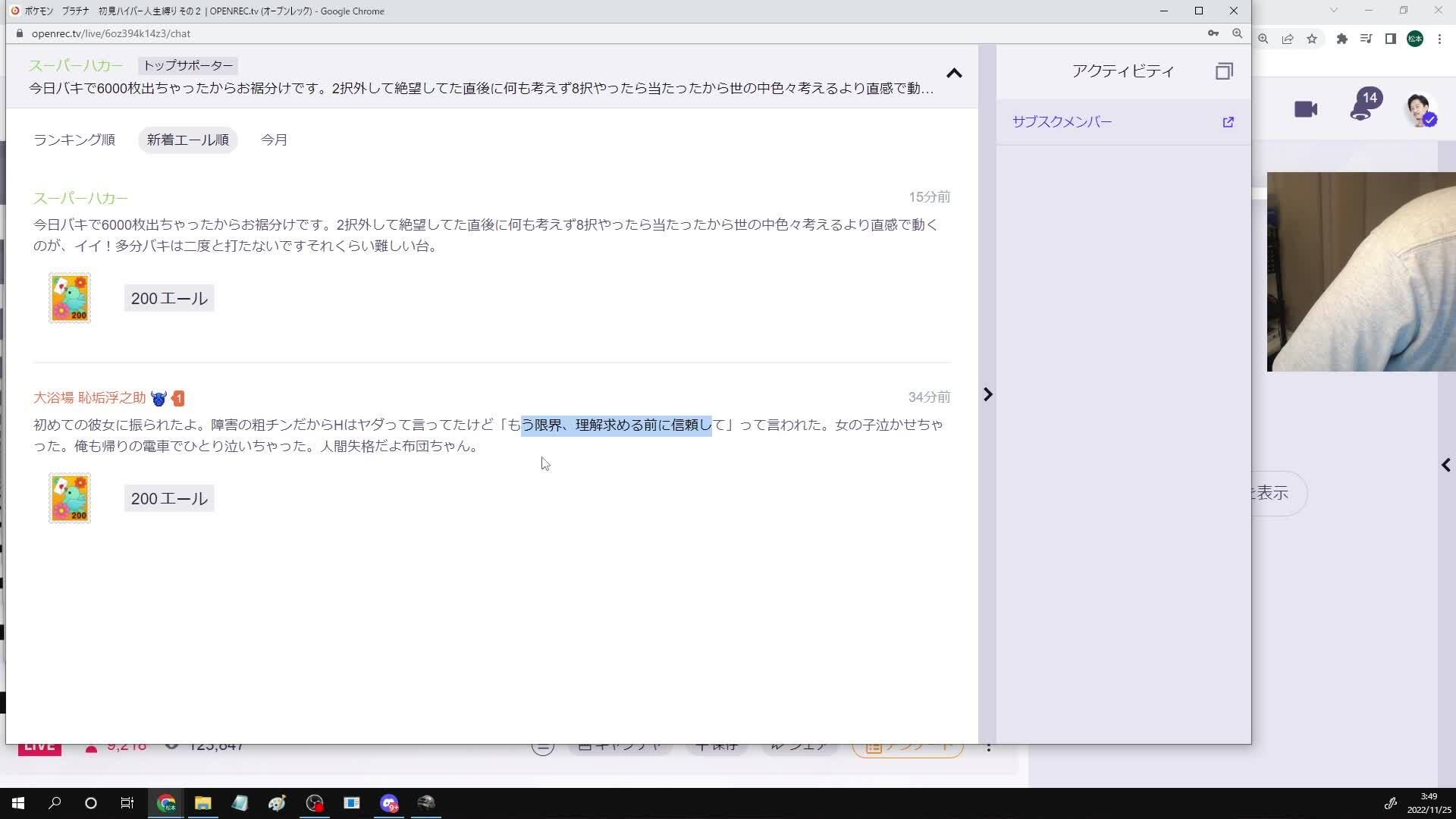Open the Chrome side panel icon

click(x=1391, y=38)
